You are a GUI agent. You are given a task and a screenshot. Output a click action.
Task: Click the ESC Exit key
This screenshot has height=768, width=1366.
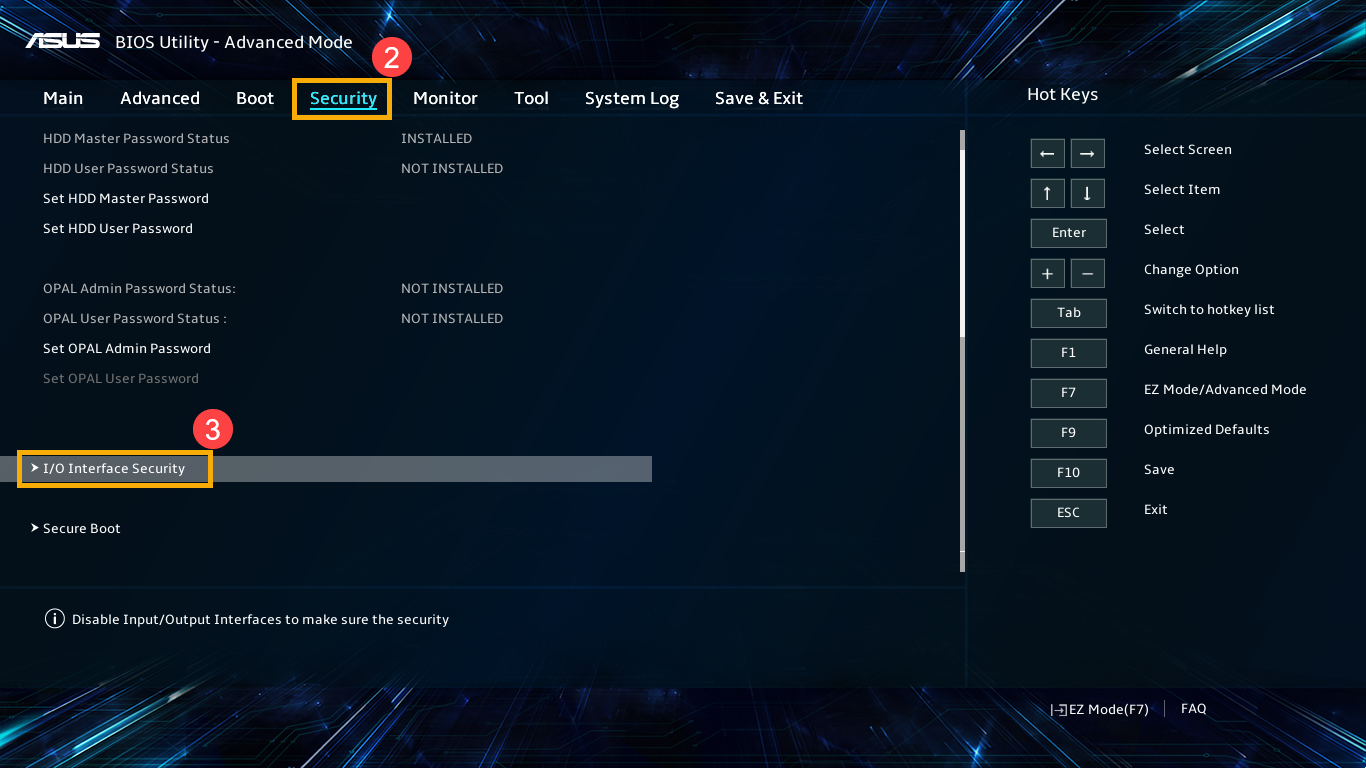1069,513
